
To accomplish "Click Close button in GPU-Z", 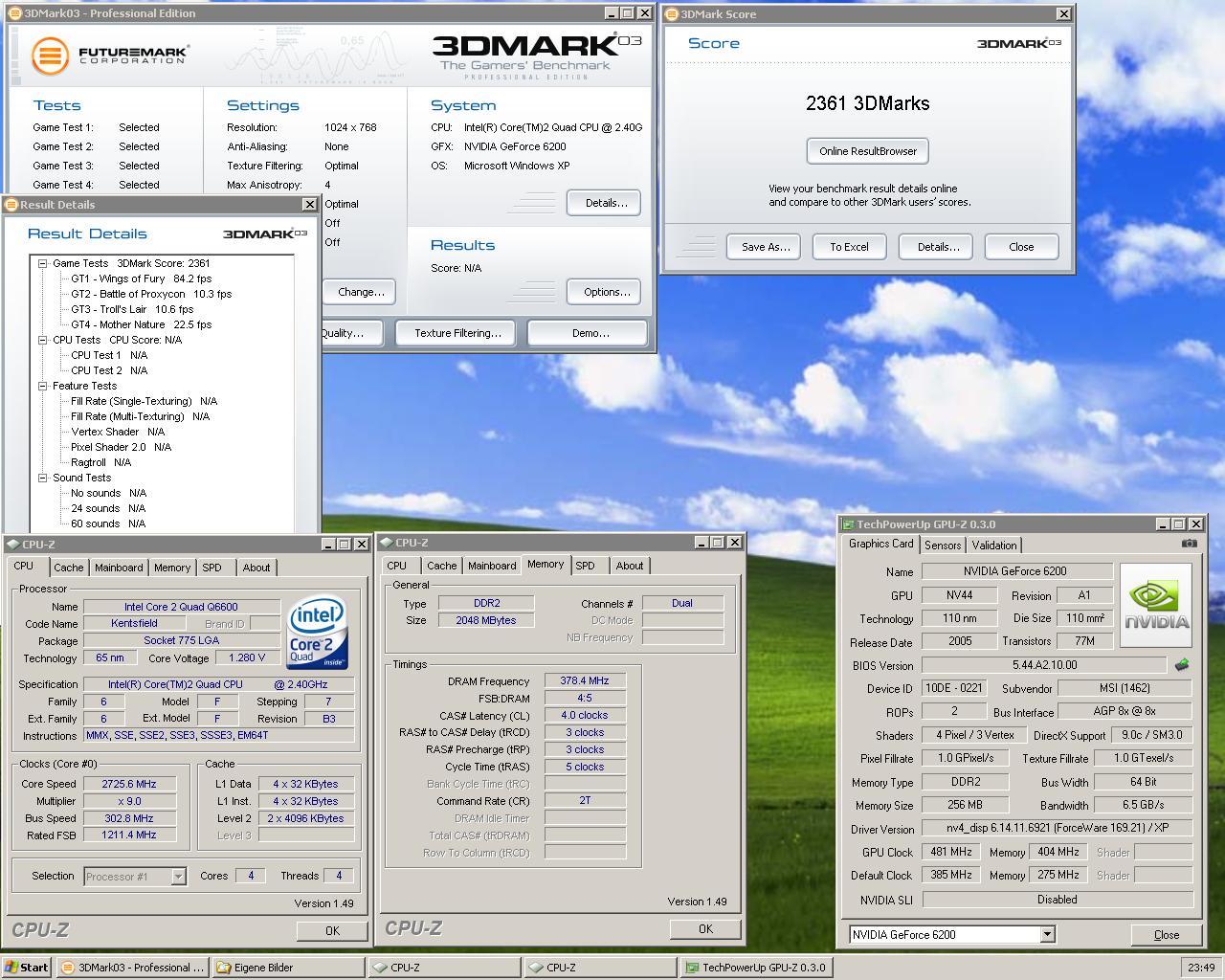I will (x=1167, y=935).
